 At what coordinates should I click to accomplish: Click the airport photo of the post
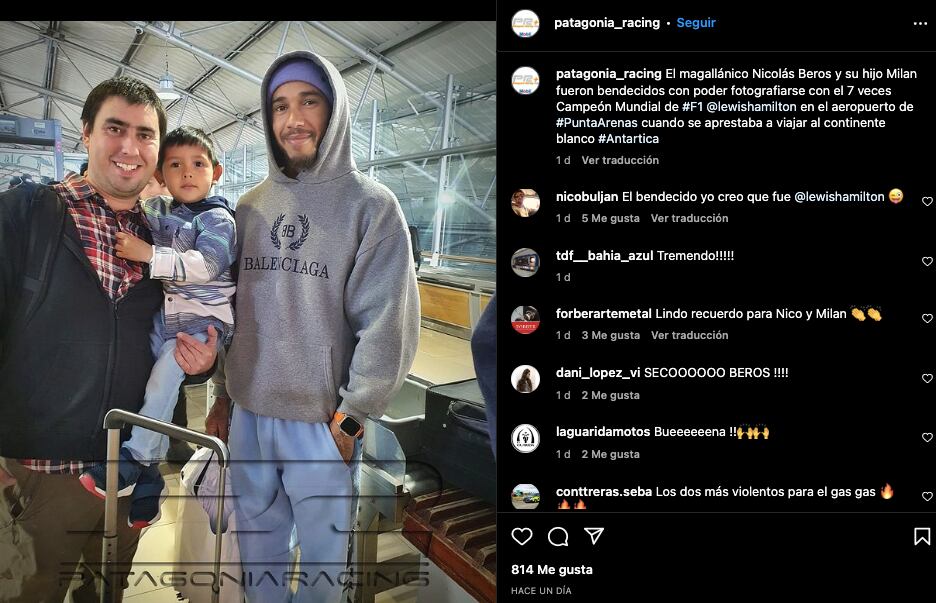pos(248,312)
